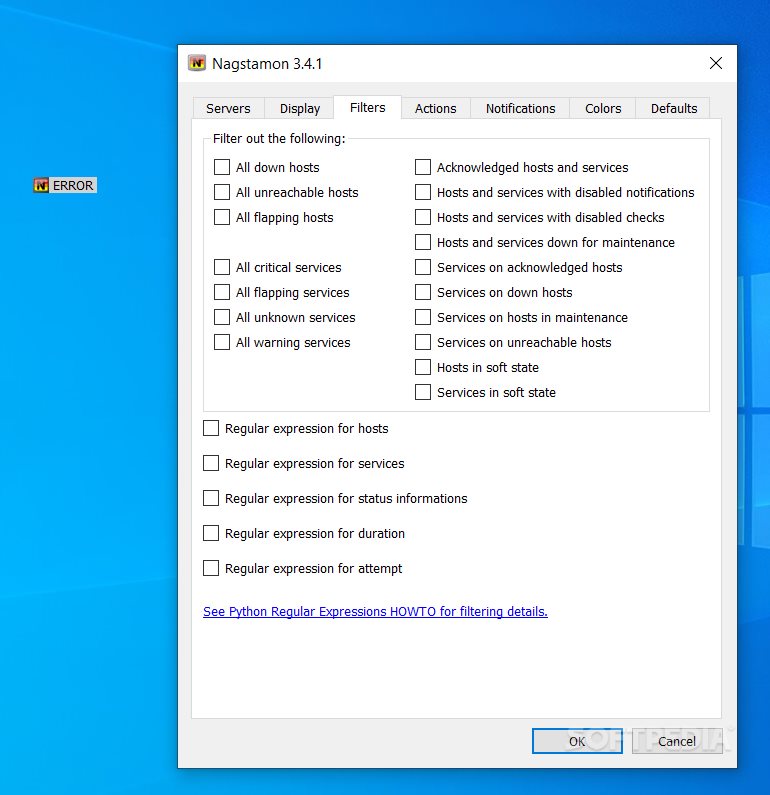The width and height of the screenshot is (770, 795).
Task: Filter out Acknowledged hosts and services
Action: tap(423, 167)
